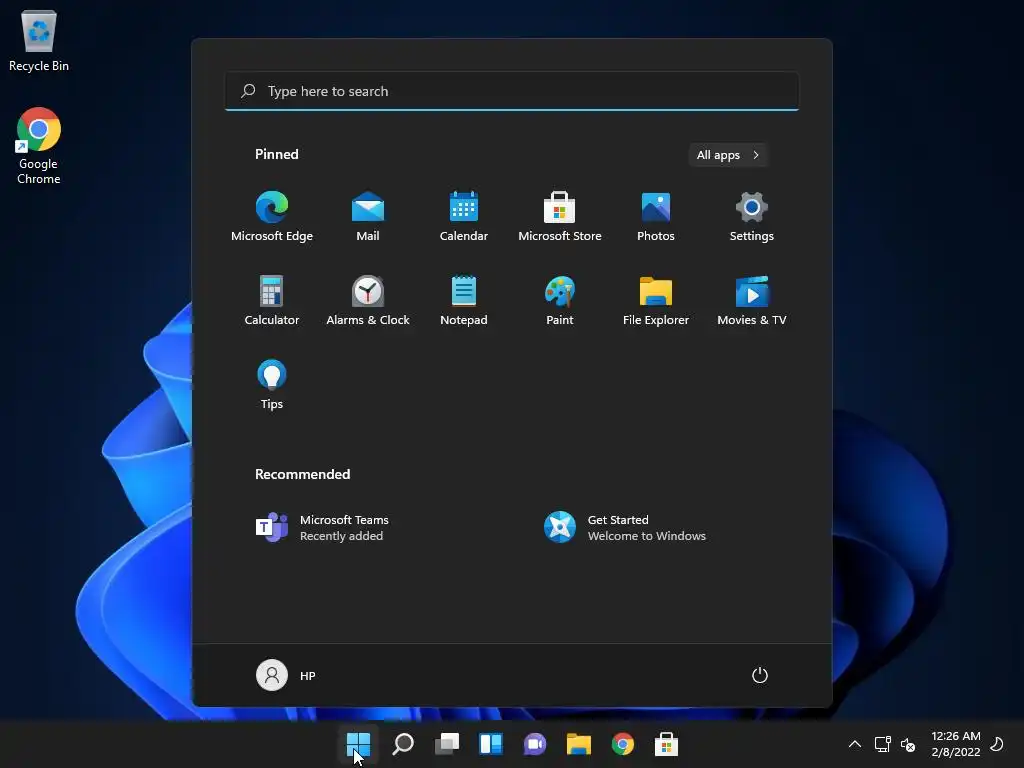Open notifications moon icon in tray
Image resolution: width=1024 pixels, height=768 pixels.
[x=997, y=744]
